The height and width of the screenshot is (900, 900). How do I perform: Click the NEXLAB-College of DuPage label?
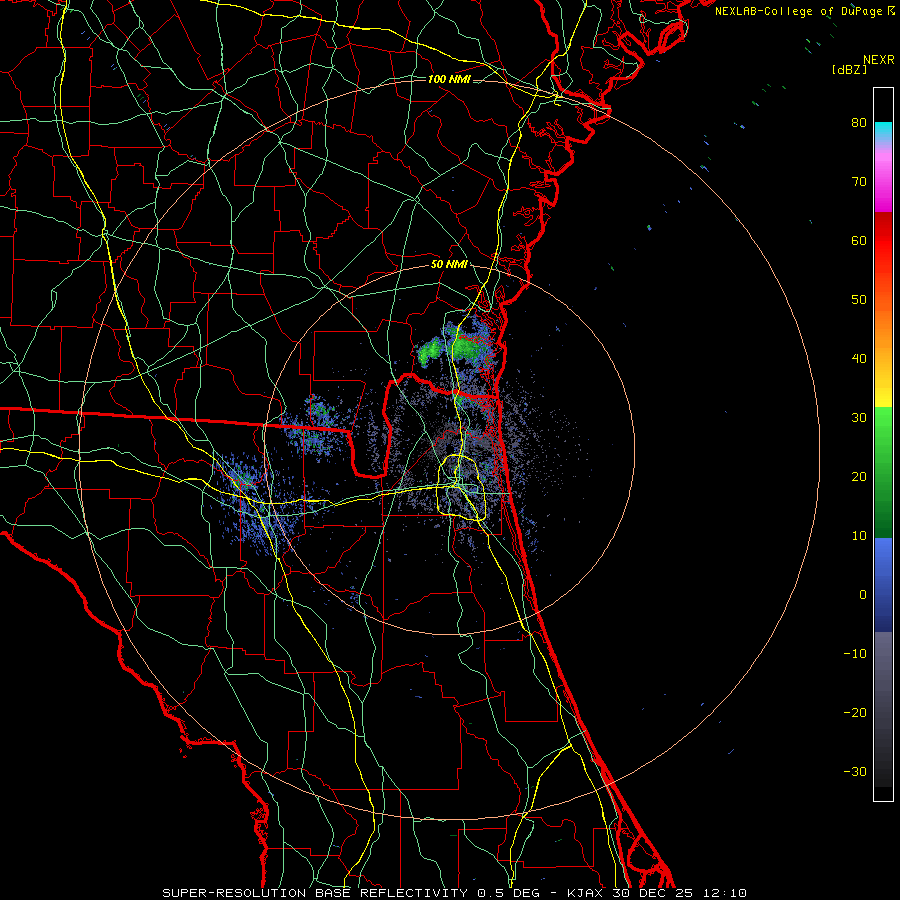[x=798, y=11]
